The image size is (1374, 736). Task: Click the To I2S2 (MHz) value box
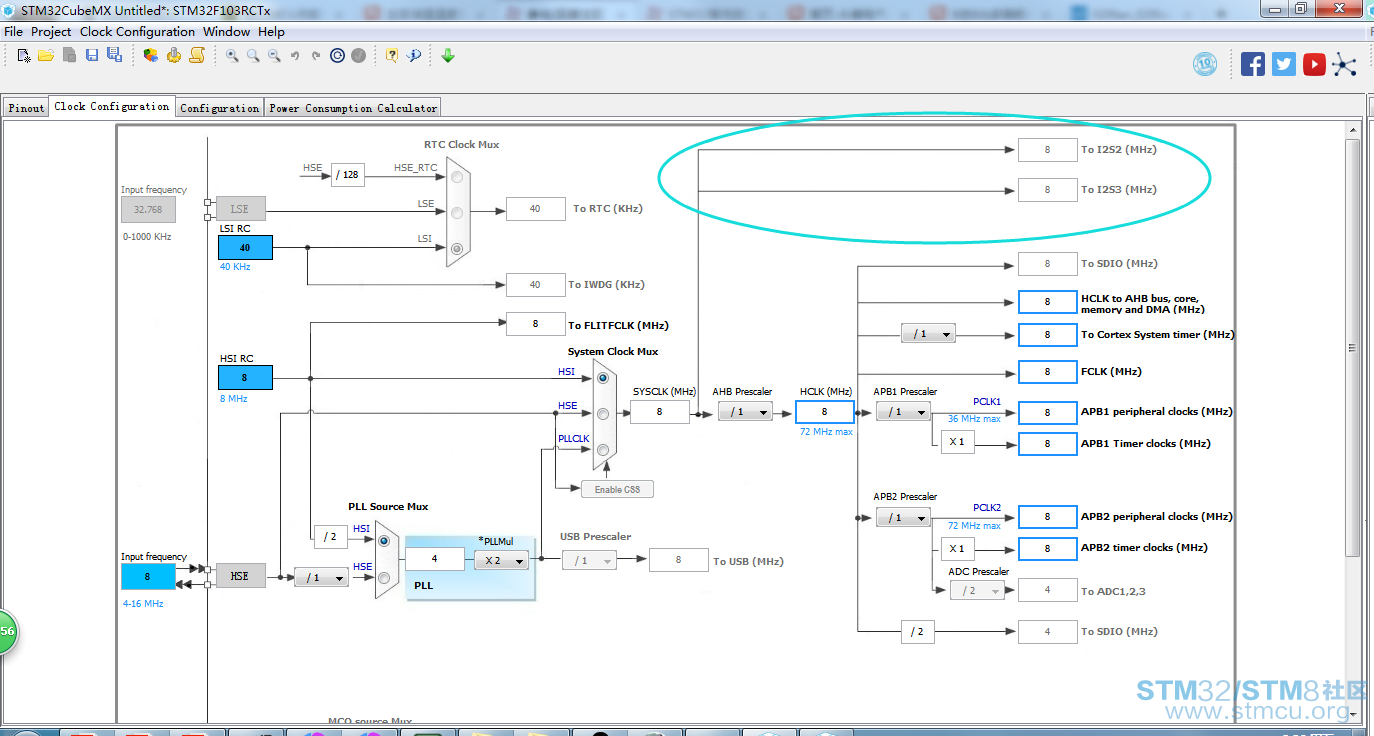click(1047, 150)
